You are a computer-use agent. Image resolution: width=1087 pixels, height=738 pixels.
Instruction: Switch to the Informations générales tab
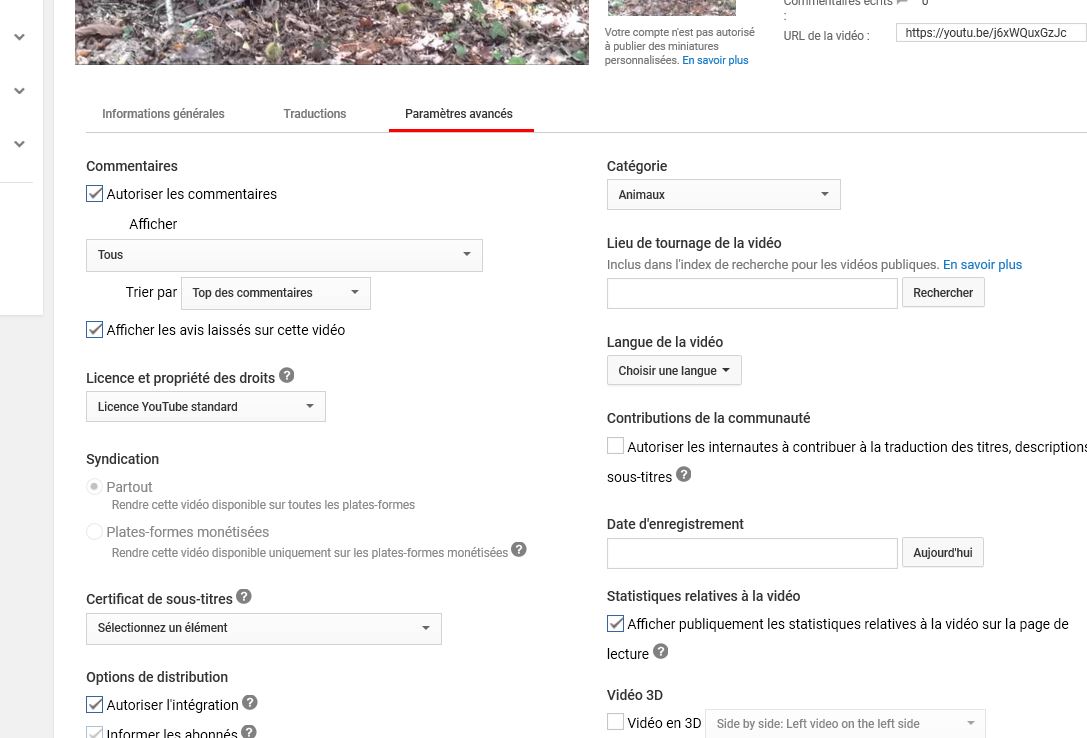(x=163, y=114)
